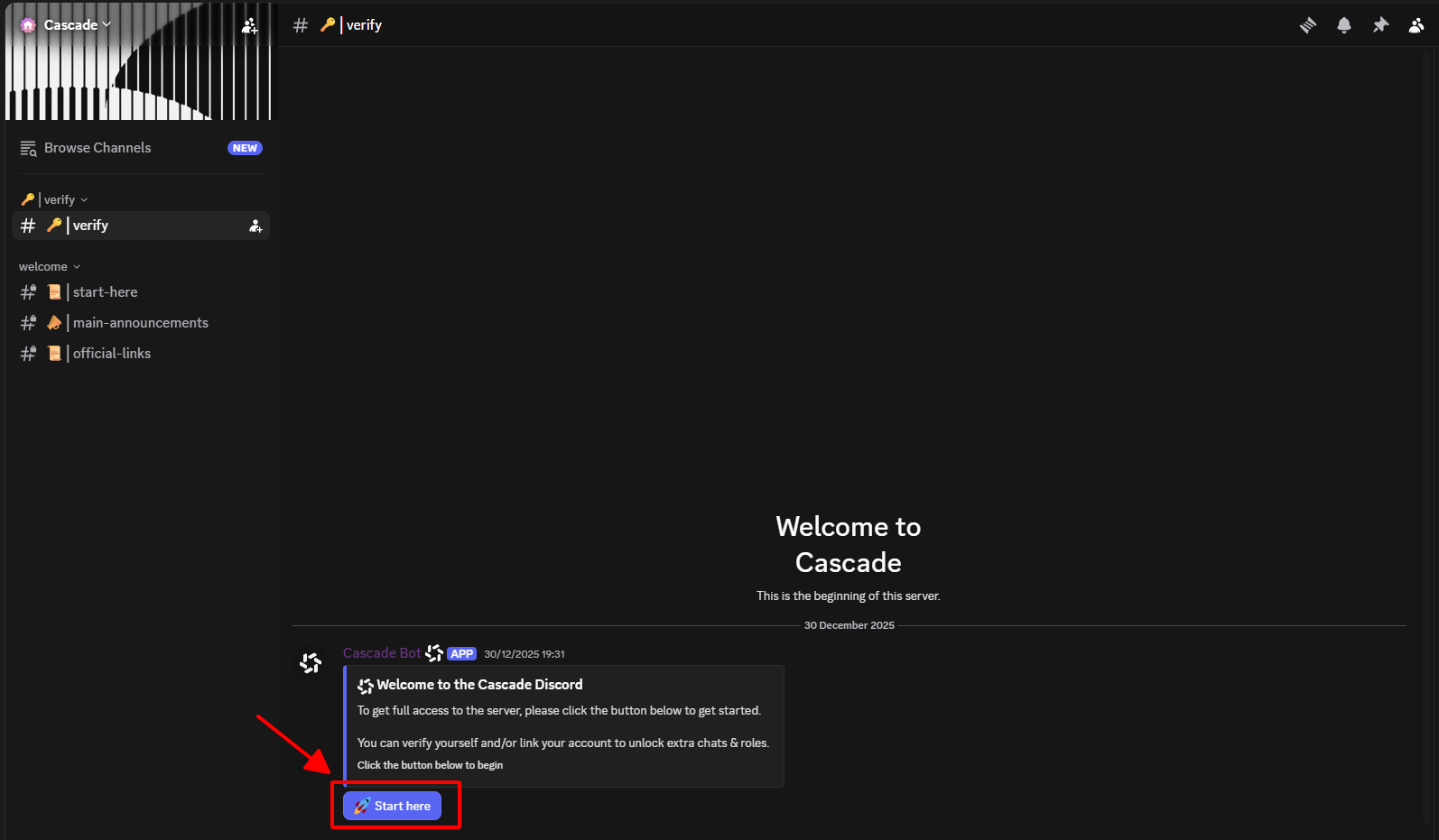Click the Browse Channels icon
Screen dimensions: 1439x840
pyautogui.click(x=28, y=148)
